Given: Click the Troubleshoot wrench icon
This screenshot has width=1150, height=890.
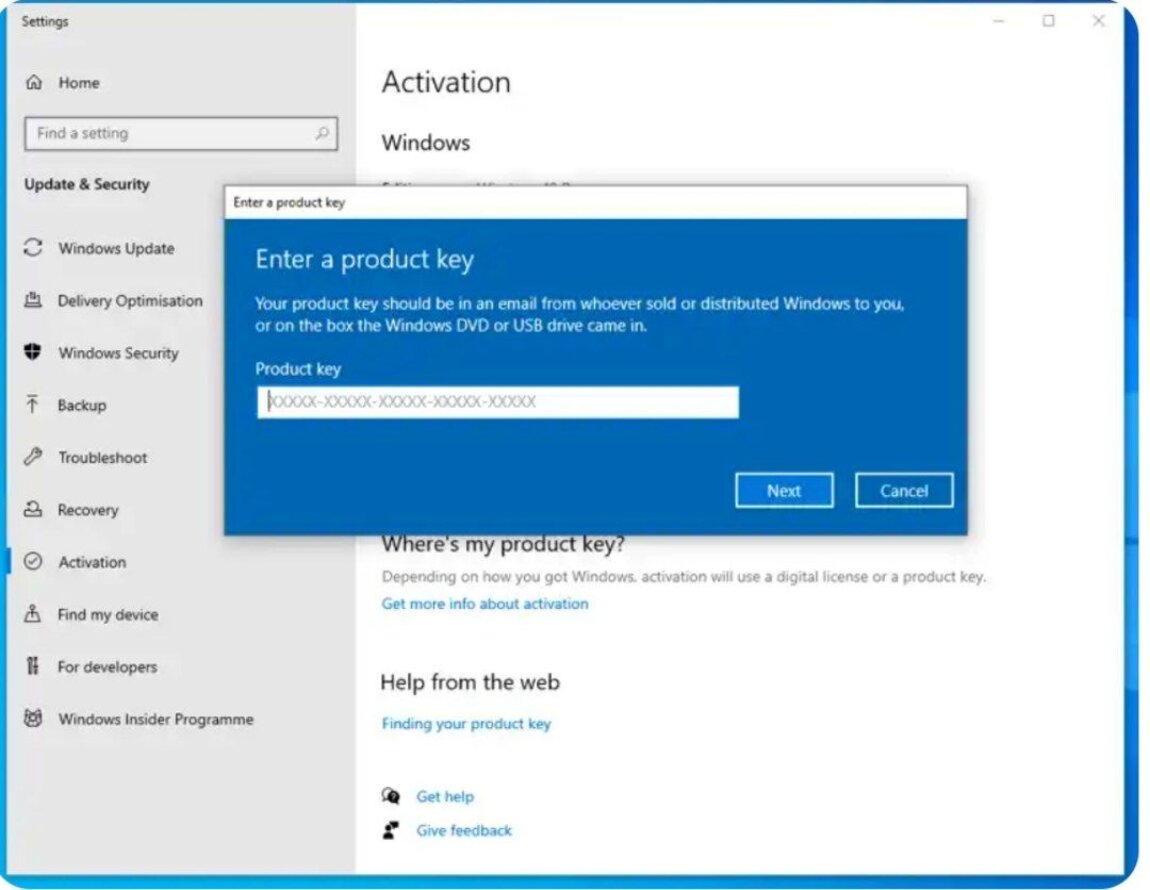Looking at the screenshot, I should point(33,457).
